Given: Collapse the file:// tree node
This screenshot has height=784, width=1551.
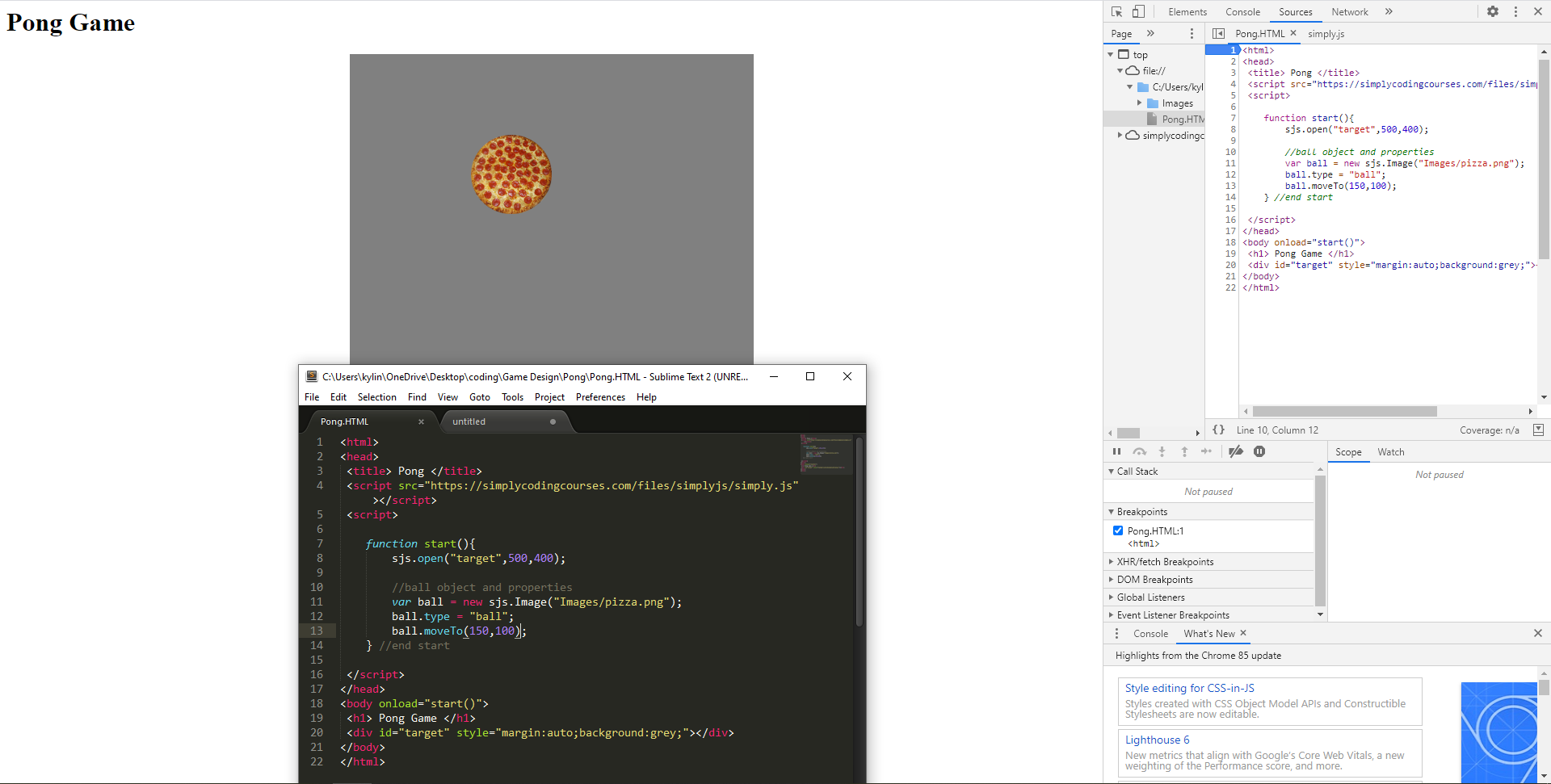Looking at the screenshot, I should [1120, 71].
